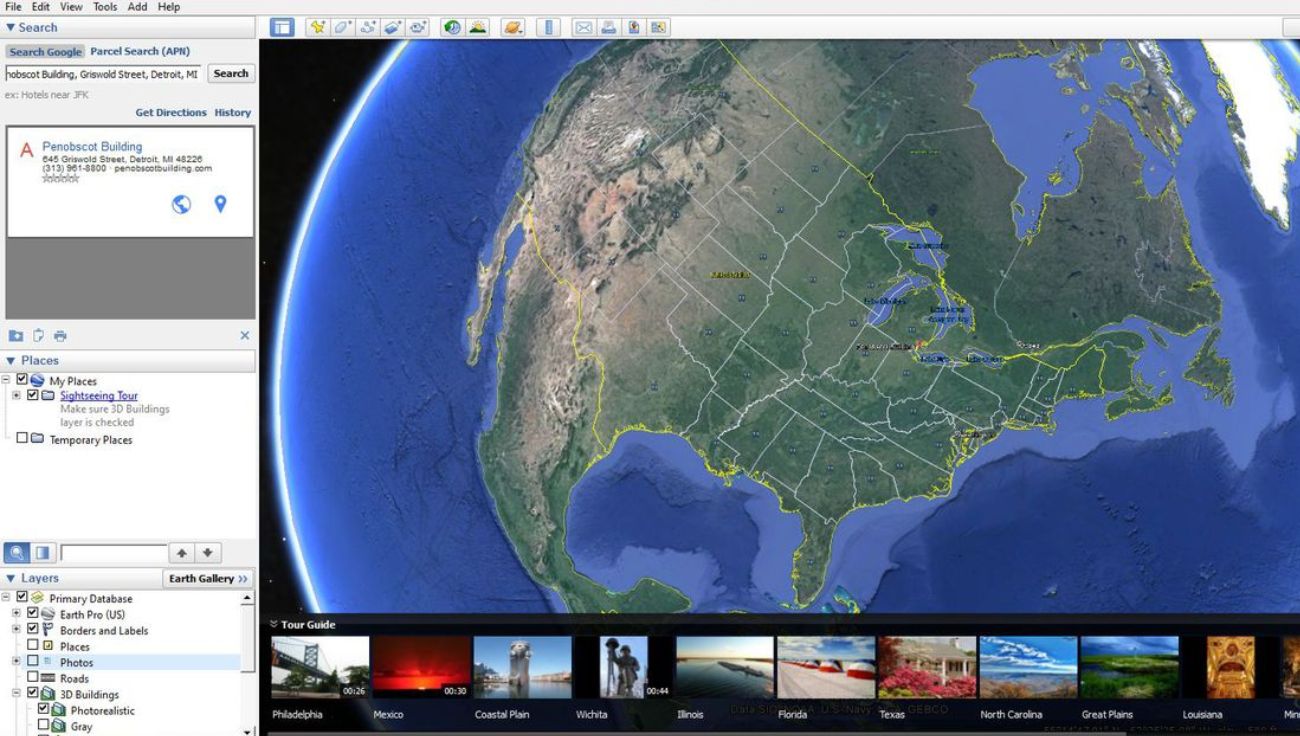Show the ruler tool
The height and width of the screenshot is (736, 1300).
(548, 27)
